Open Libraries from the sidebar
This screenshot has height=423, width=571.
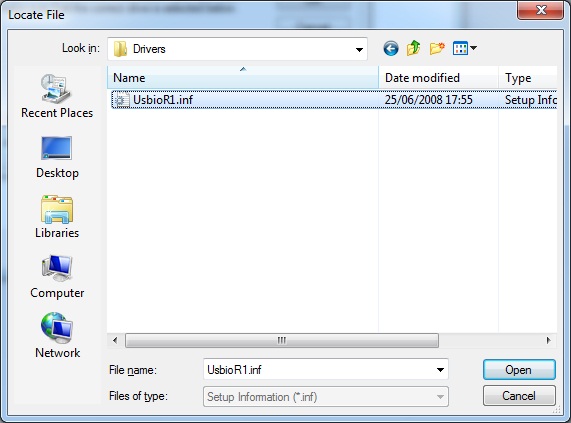(57, 217)
